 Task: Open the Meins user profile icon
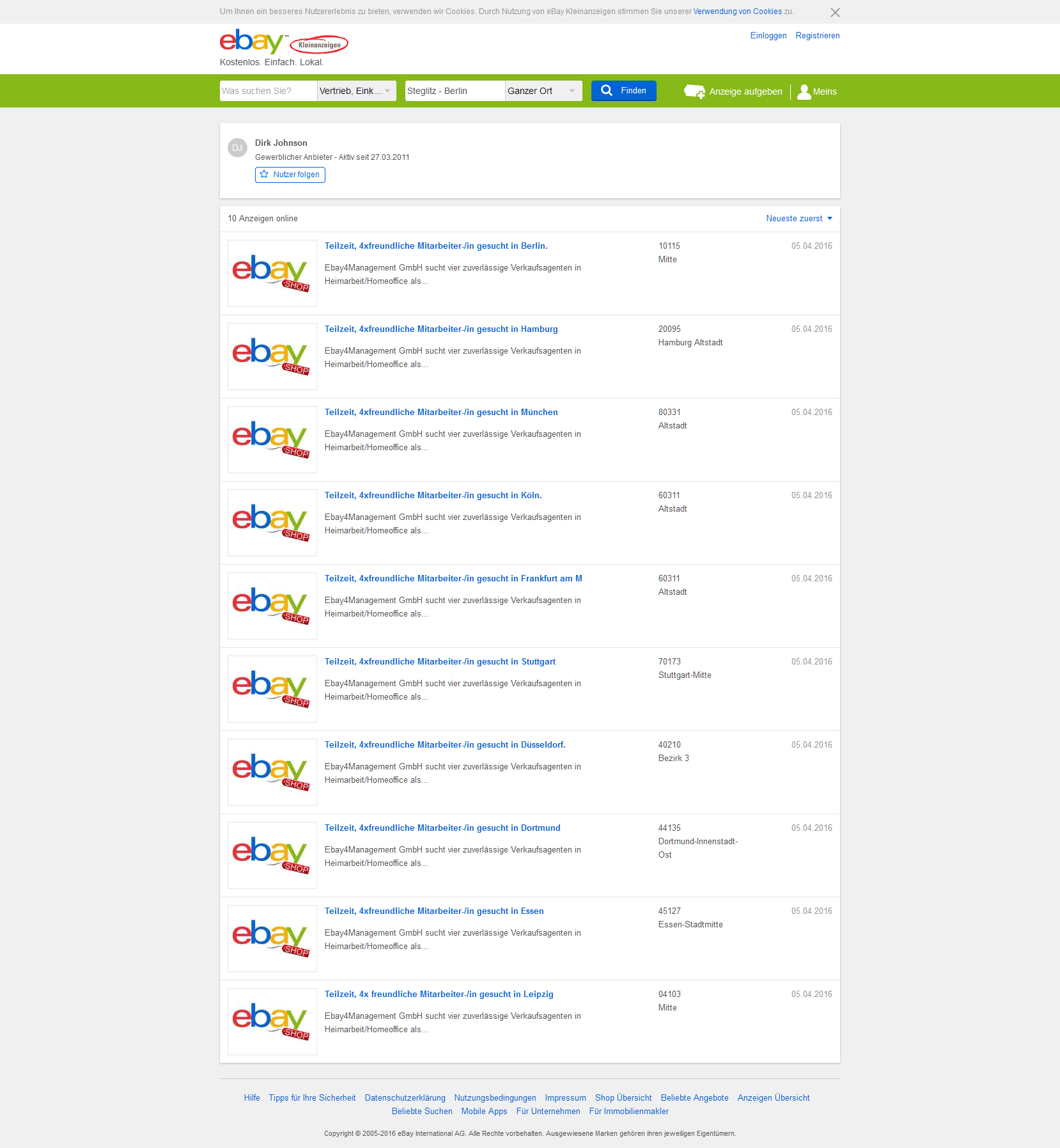804,91
